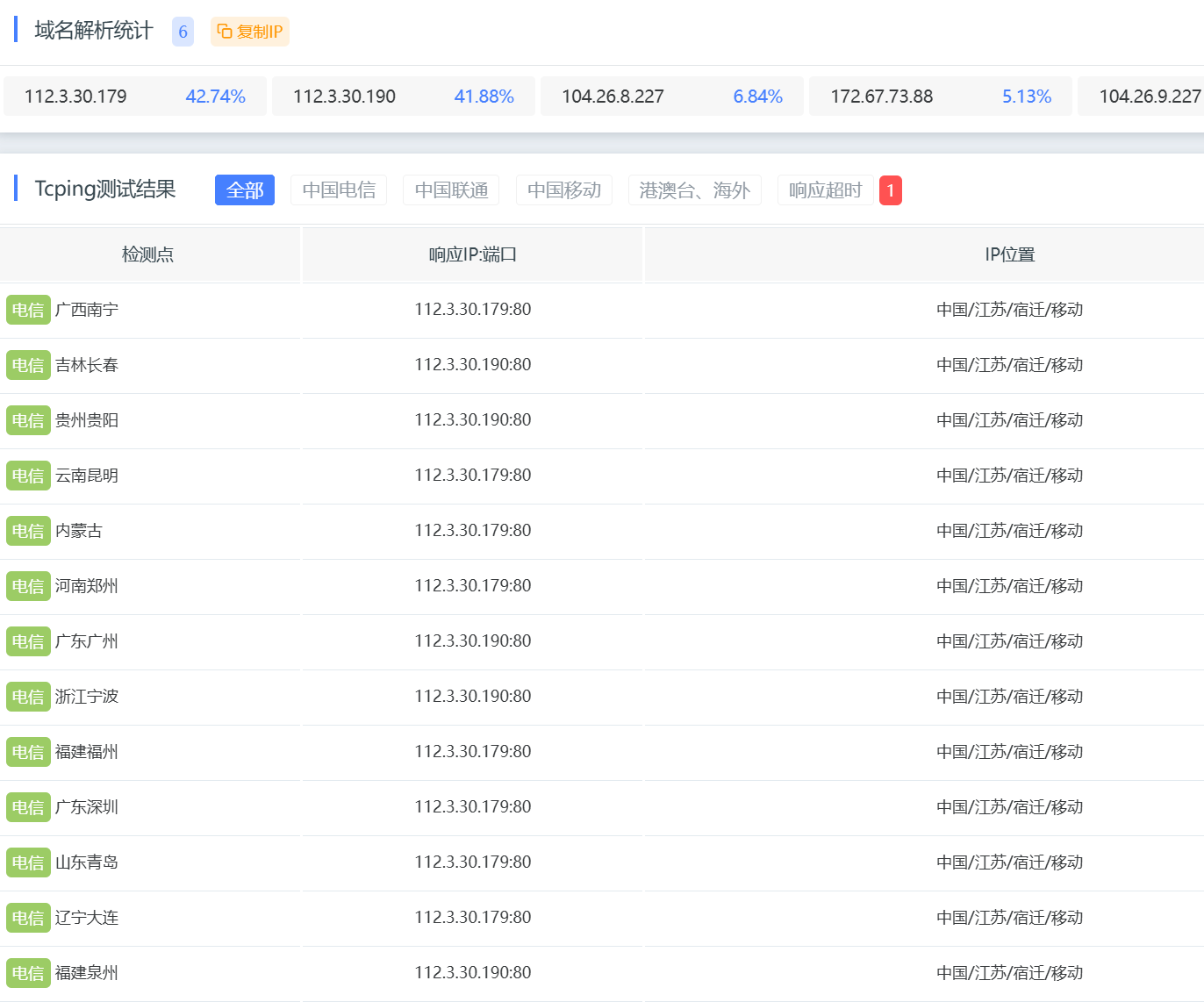Click the domain count badge 6
The width and height of the screenshot is (1204, 1002).
coord(183,32)
